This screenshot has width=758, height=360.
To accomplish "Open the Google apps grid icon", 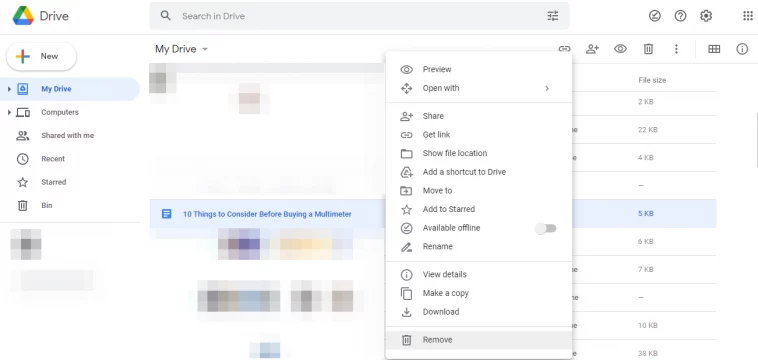I will [747, 16].
